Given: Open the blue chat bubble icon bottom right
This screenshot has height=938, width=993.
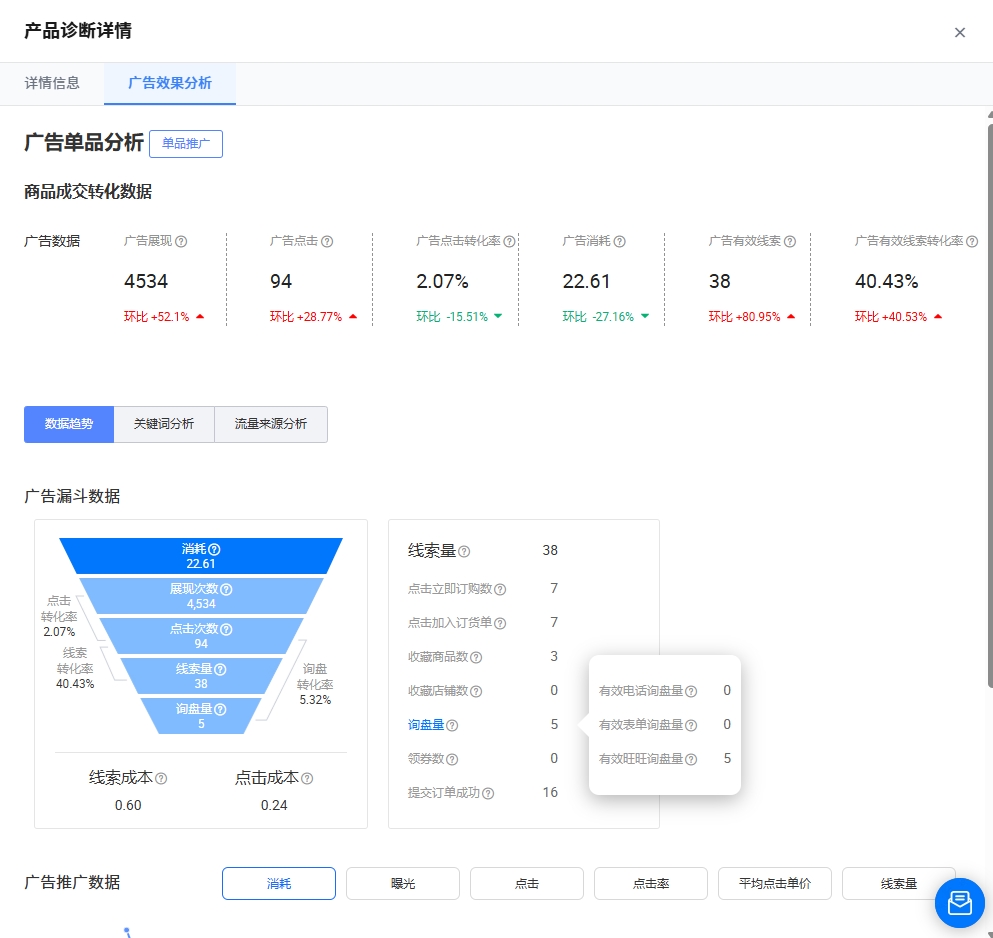Looking at the screenshot, I should 959,903.
